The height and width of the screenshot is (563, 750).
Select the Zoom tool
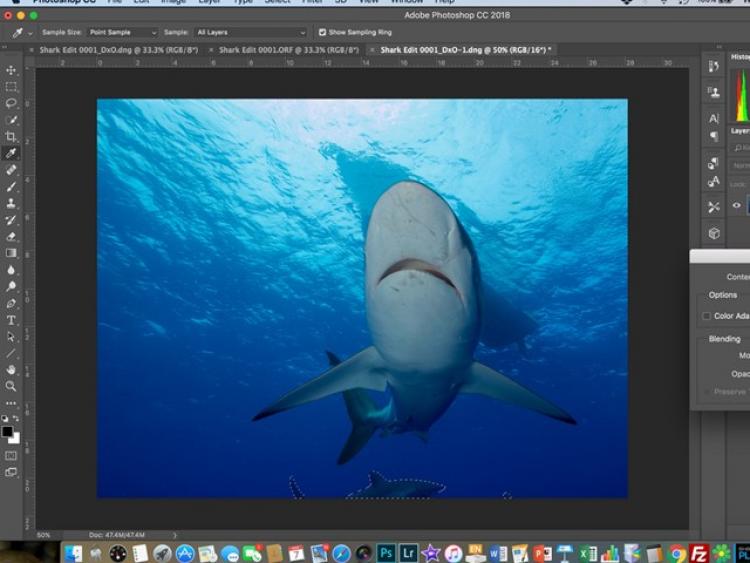11,386
